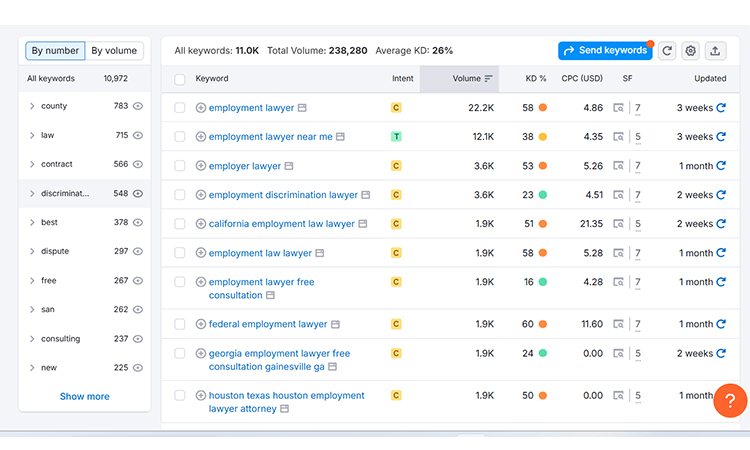Select 'All keywords 10,972' row in sidebar
The height and width of the screenshot is (450, 750).
click(x=85, y=78)
